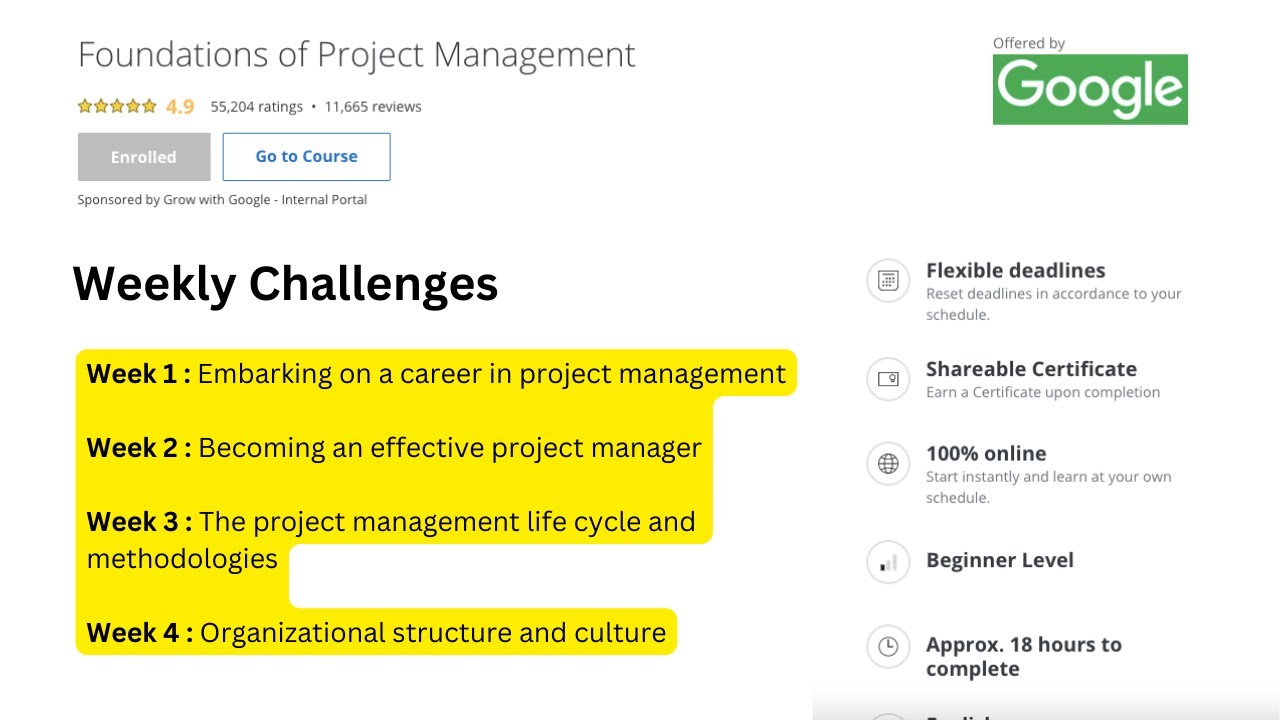Click the five-star rating icons

coord(117,106)
